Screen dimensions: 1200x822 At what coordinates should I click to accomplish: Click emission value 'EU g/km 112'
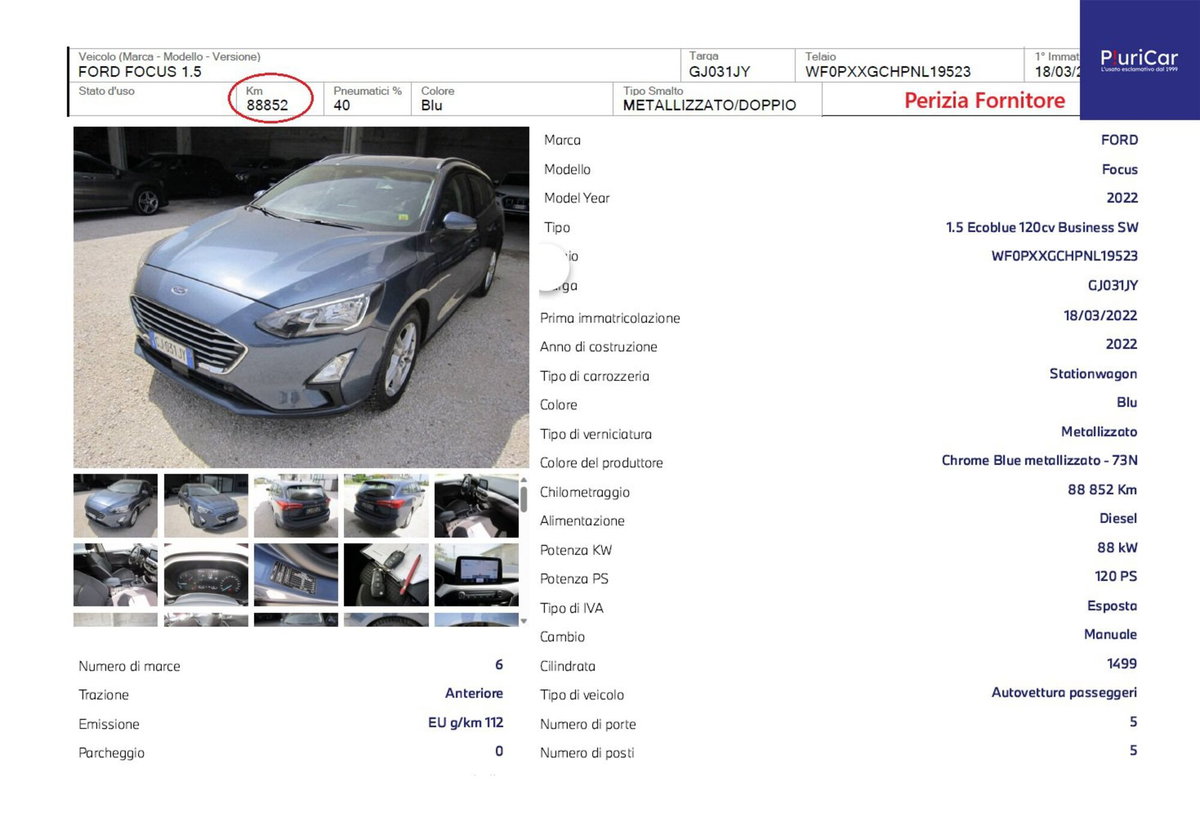[465, 722]
